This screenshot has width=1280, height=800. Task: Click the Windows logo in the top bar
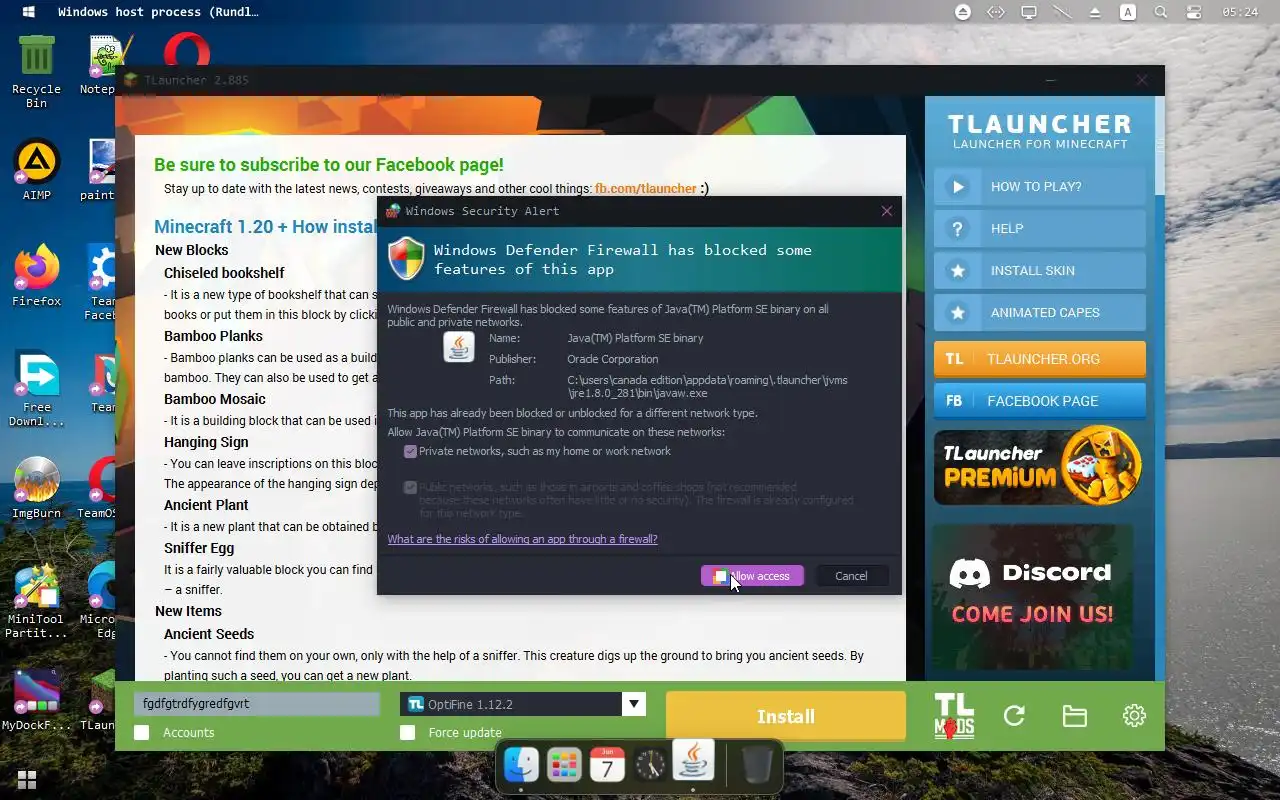28,12
